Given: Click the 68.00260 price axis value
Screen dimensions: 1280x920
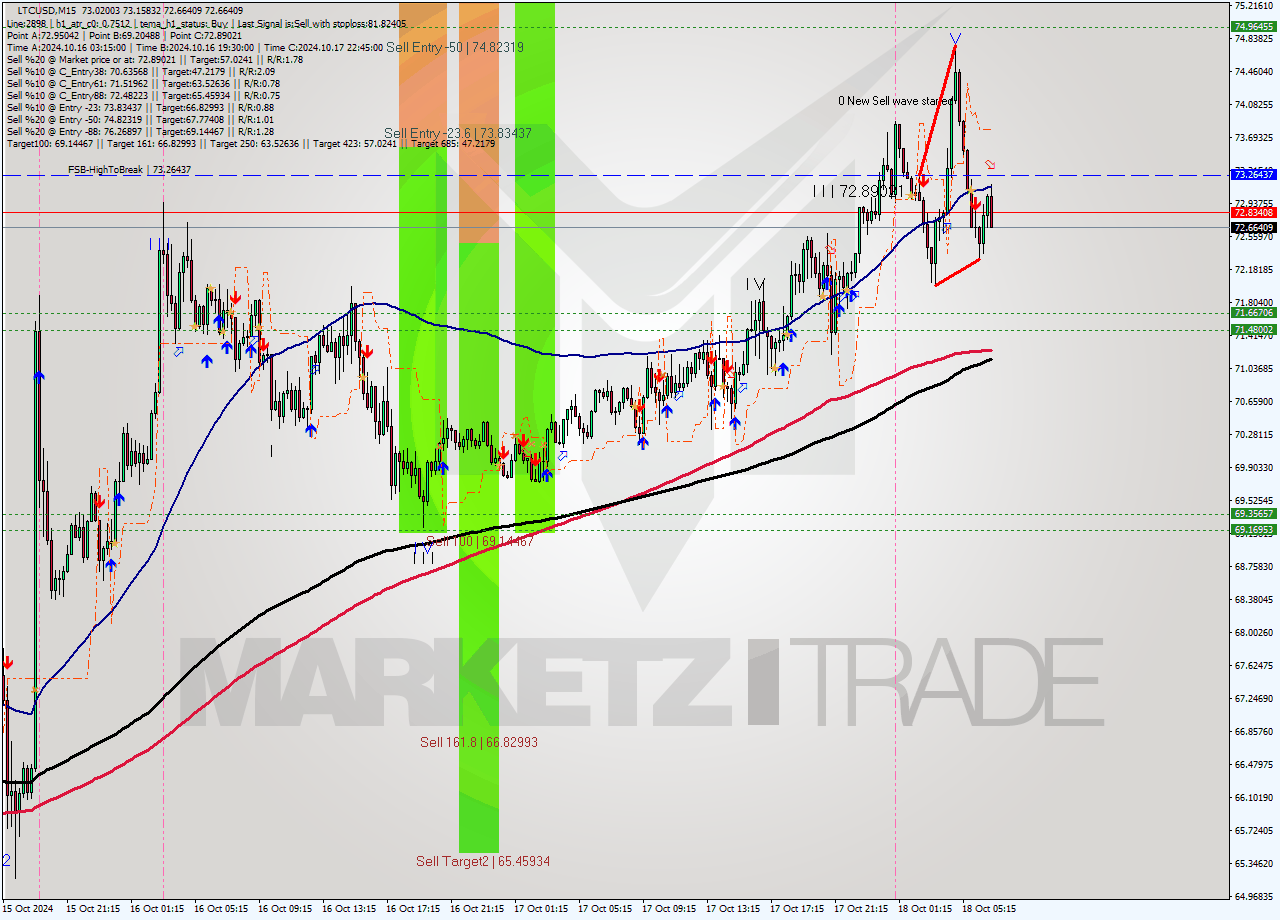Looking at the screenshot, I should coord(1254,632).
